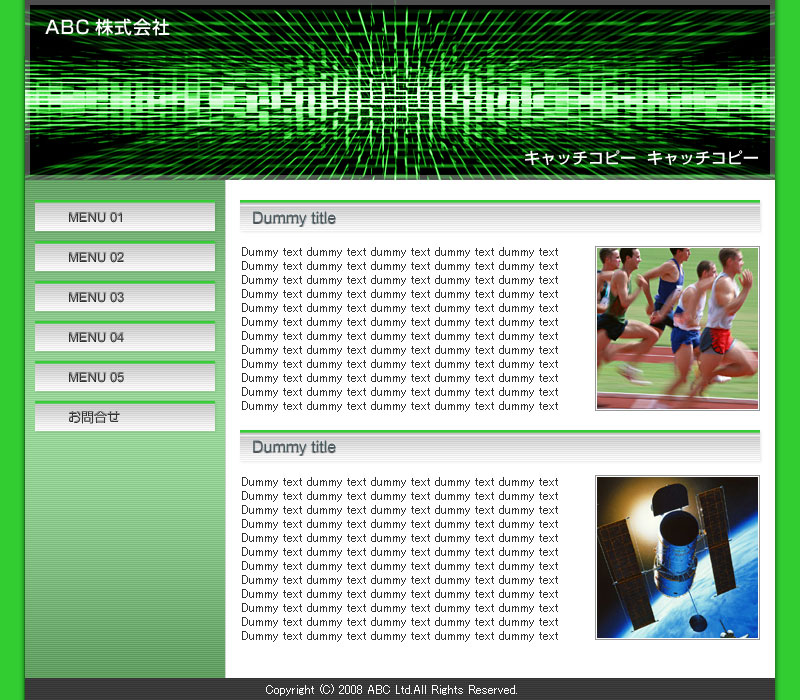
Task: Open the space satellite photo thumbnail
Action: tap(677, 557)
